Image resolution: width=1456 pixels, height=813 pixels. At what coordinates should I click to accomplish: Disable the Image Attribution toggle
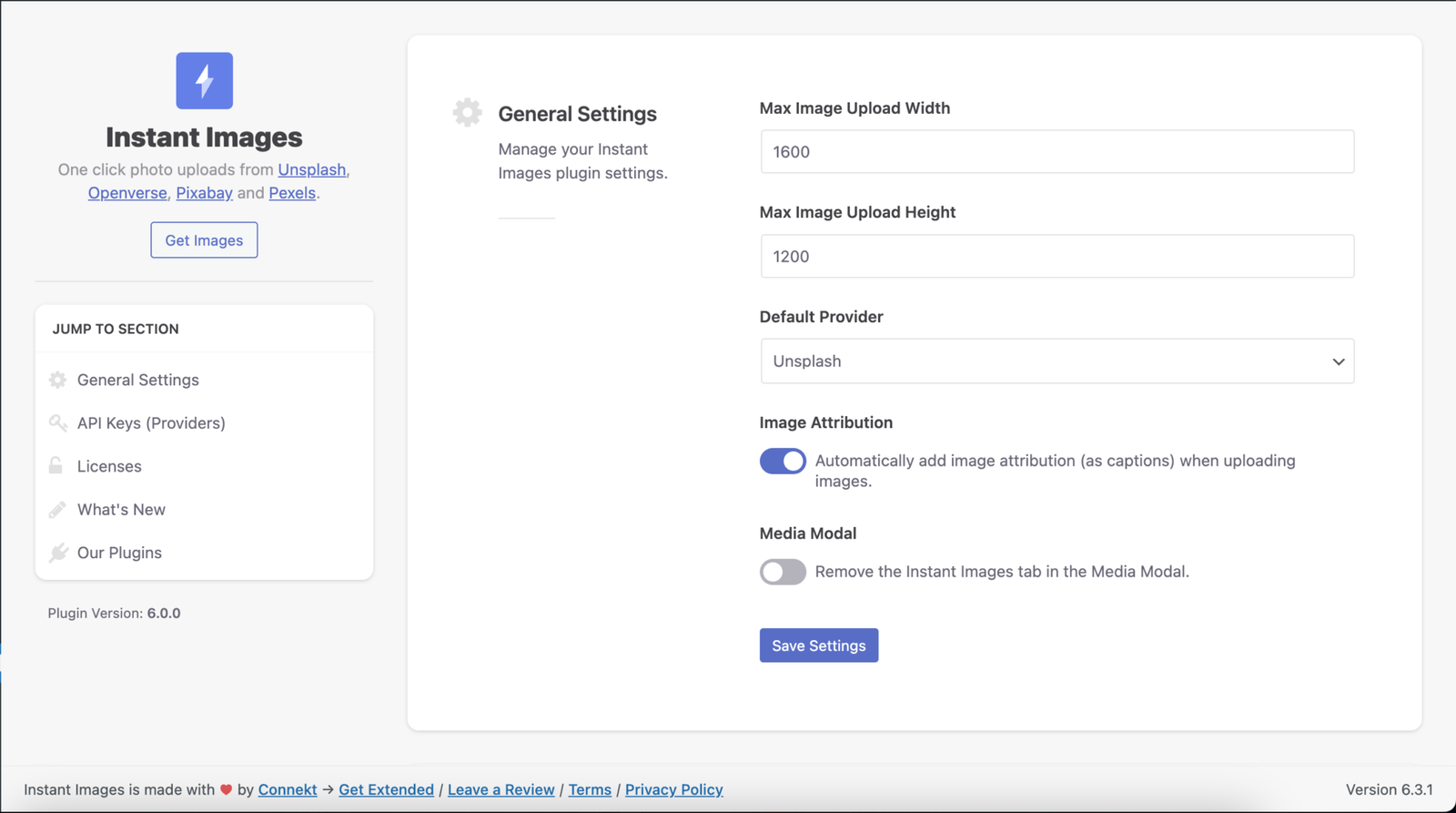[783, 462]
